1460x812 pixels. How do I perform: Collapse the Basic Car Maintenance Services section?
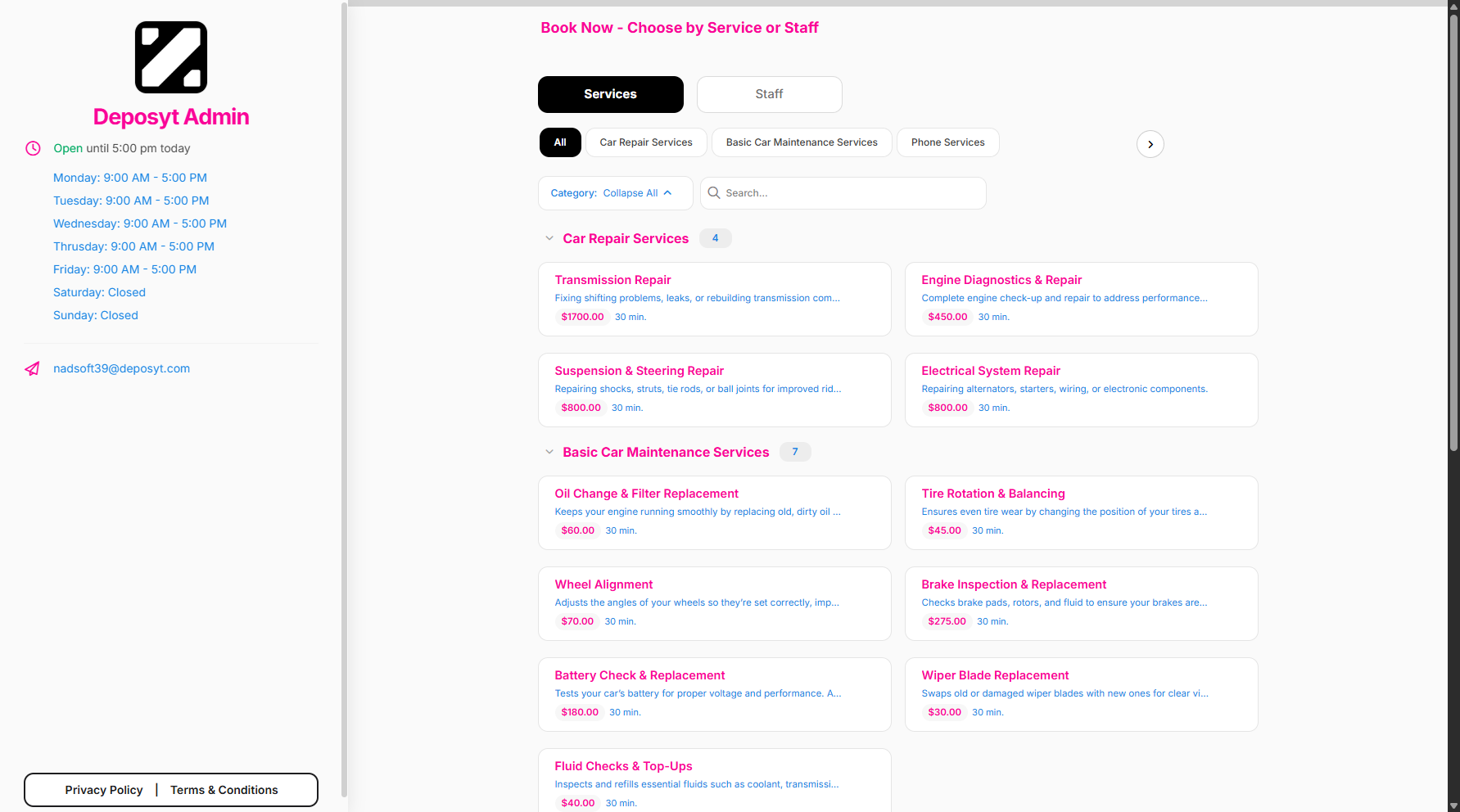(x=549, y=452)
